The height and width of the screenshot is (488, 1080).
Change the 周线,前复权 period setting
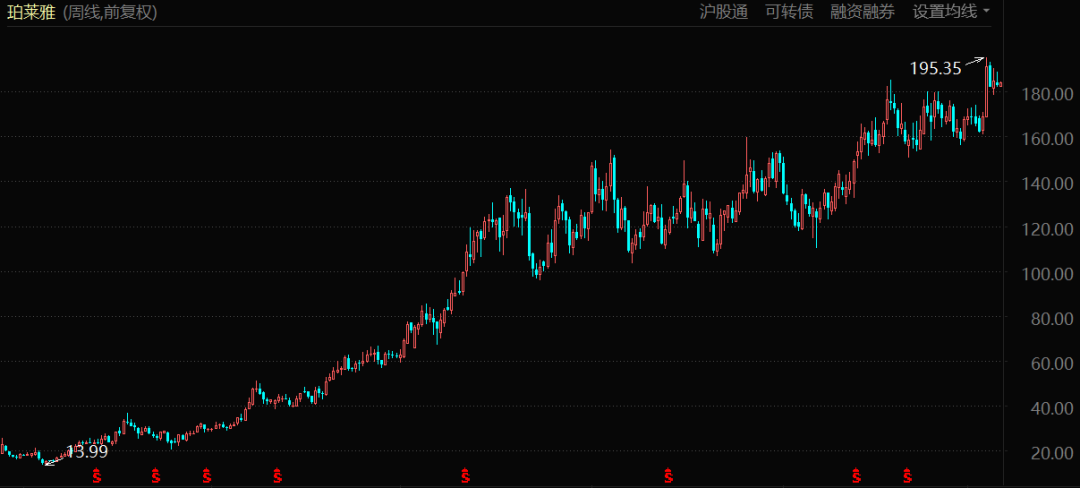(110, 12)
